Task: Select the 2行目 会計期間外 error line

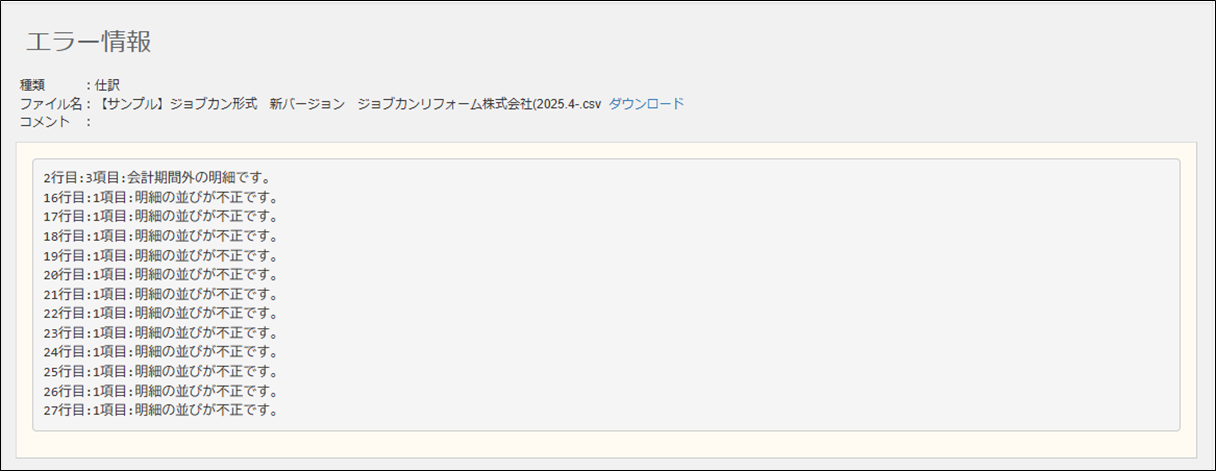Action: click(157, 178)
